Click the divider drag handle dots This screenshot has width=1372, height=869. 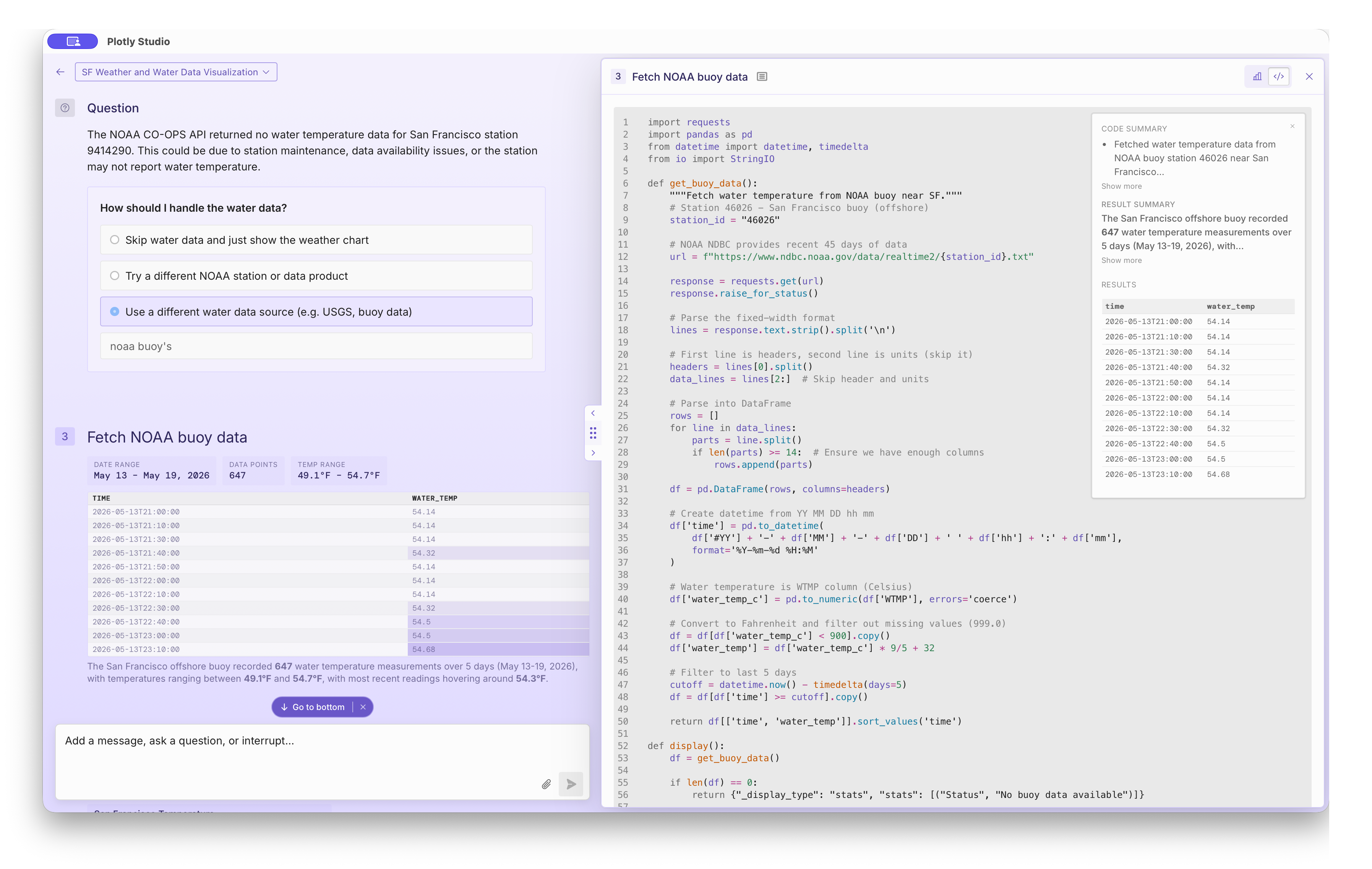(x=592, y=433)
